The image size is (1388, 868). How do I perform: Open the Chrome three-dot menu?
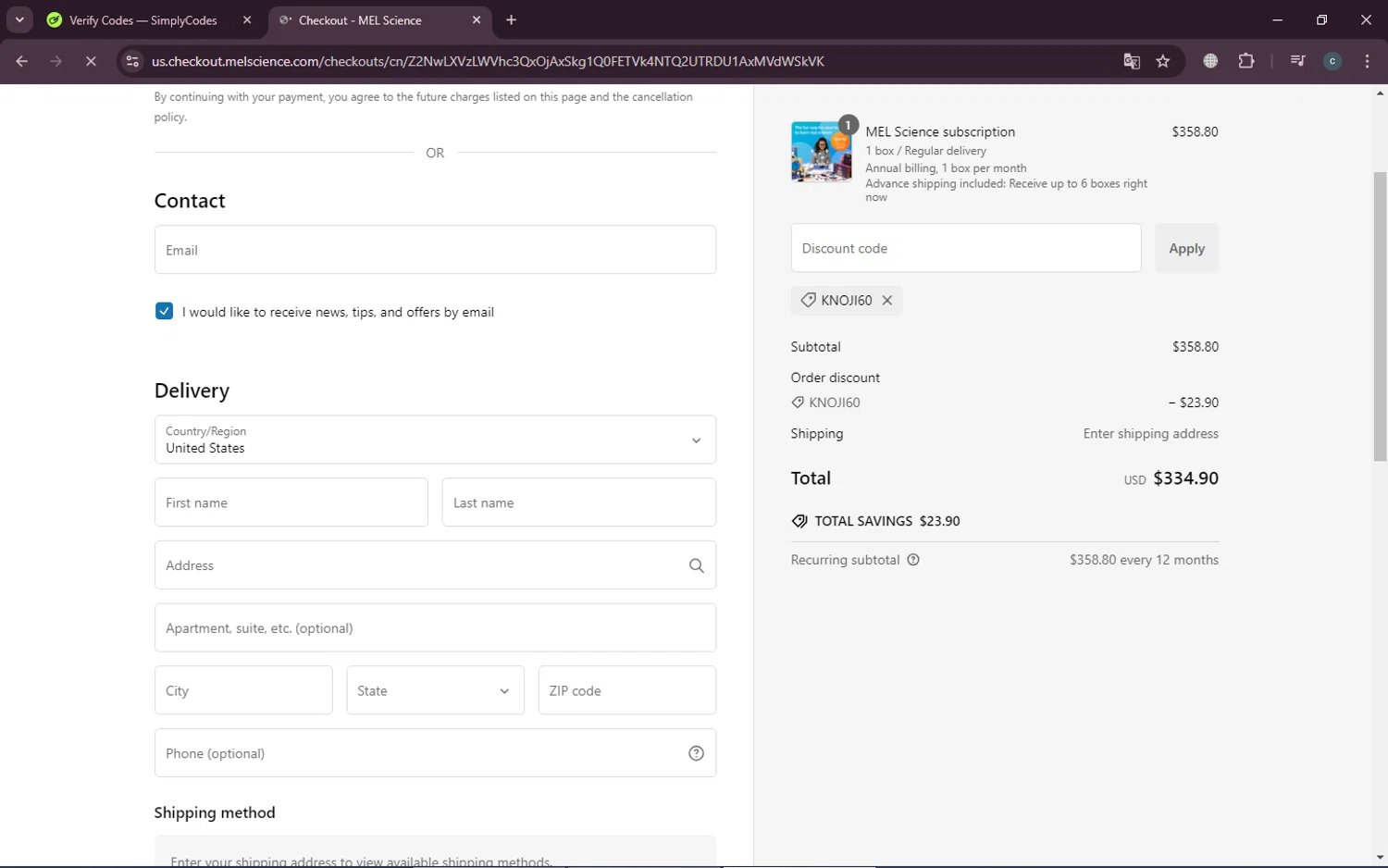[1368, 61]
